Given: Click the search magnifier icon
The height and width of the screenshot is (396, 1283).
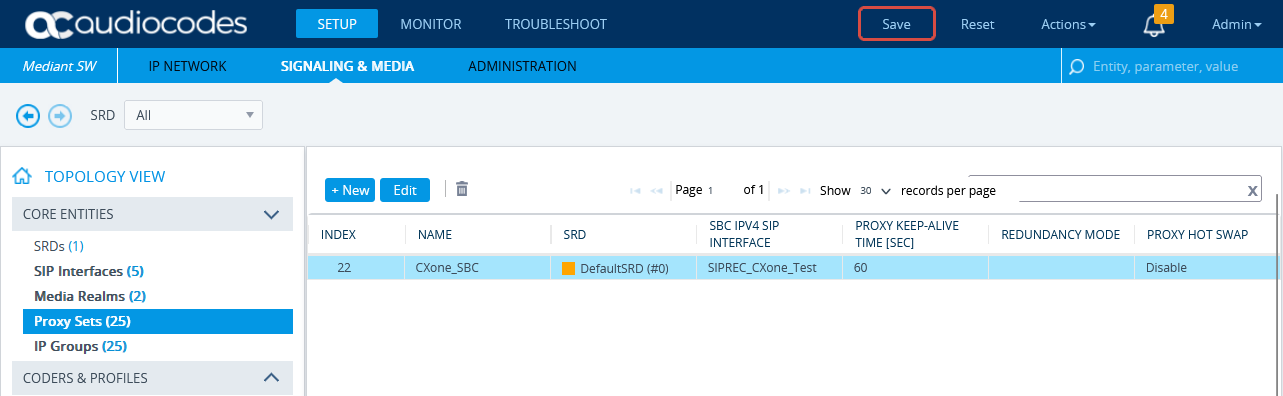Looking at the screenshot, I should pos(1076,67).
